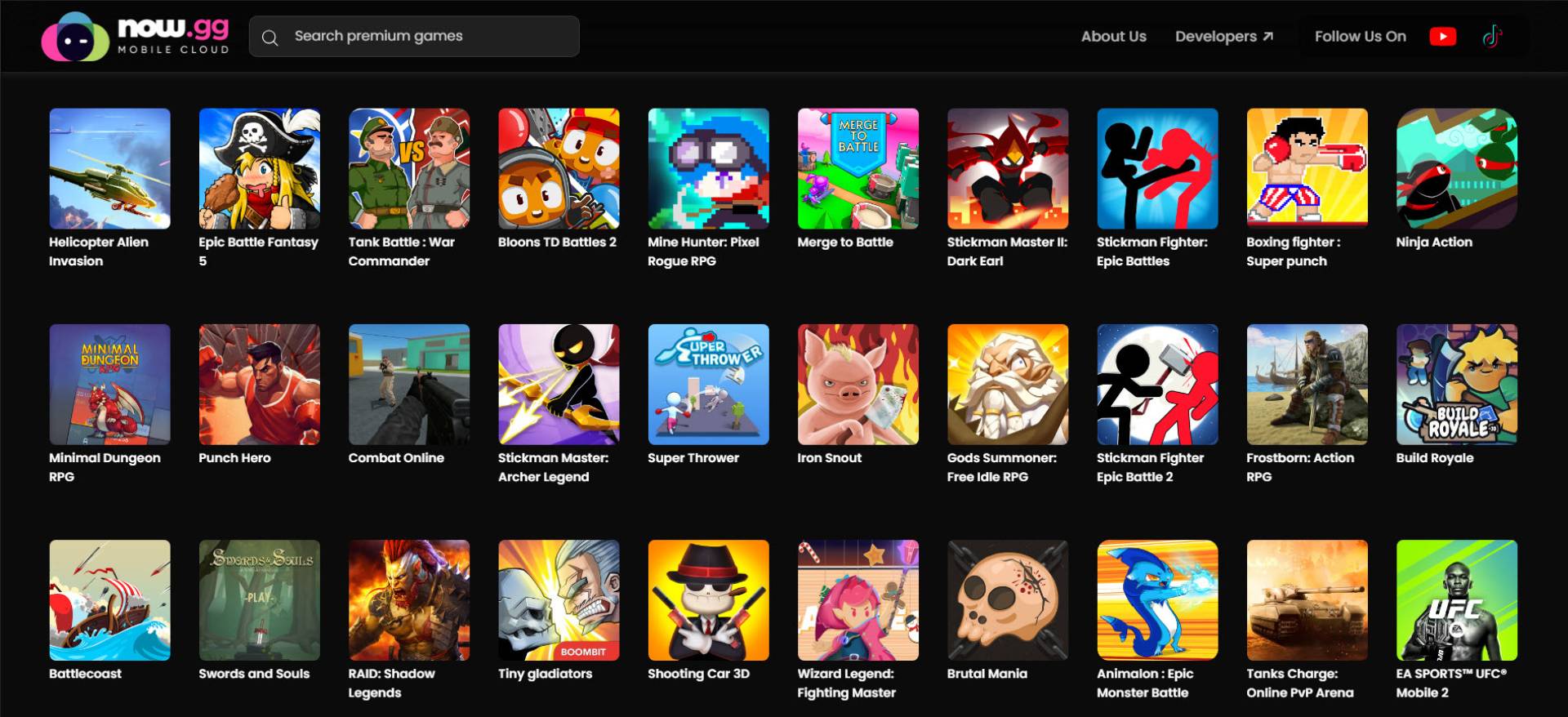Select the Super Thrower game icon
Viewport: 1568px width, 717px height.
[x=709, y=385]
